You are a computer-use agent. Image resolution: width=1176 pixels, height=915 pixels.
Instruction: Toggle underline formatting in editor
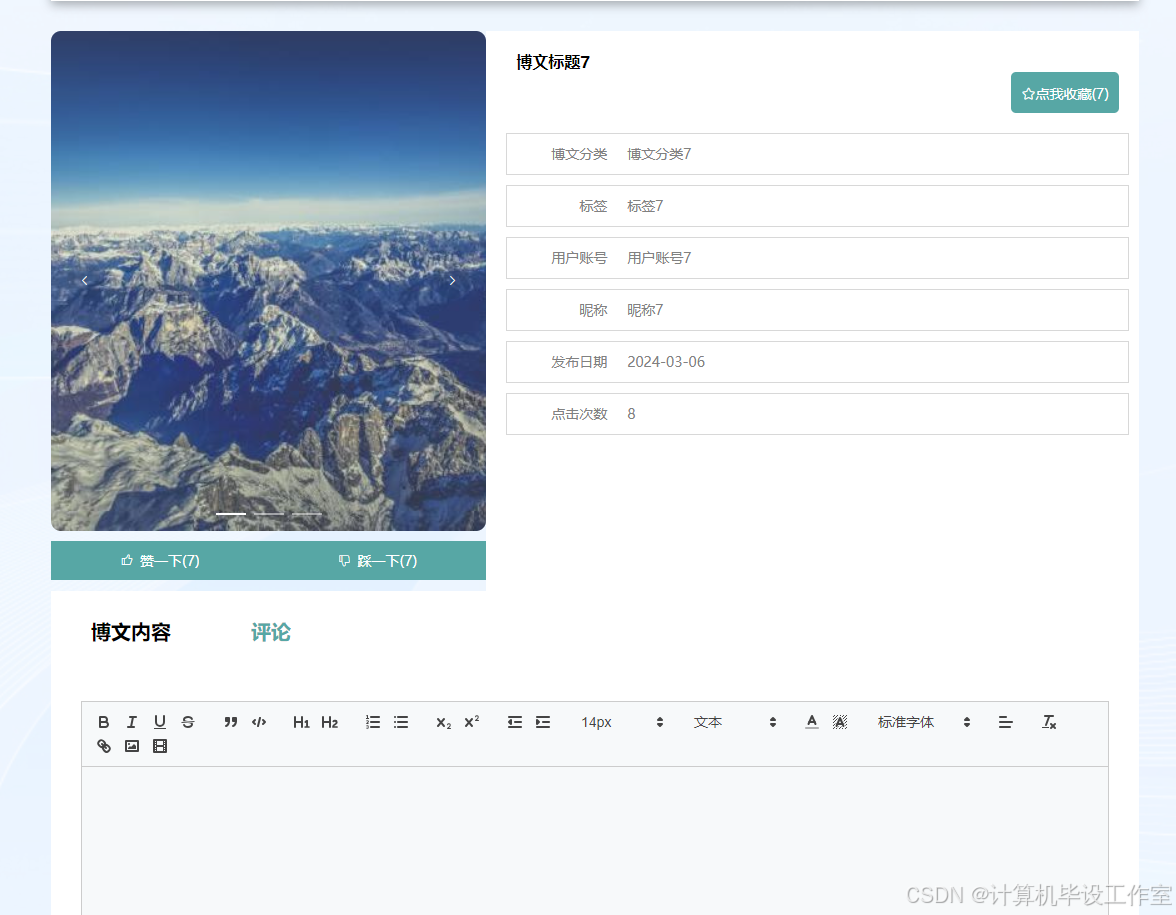160,722
